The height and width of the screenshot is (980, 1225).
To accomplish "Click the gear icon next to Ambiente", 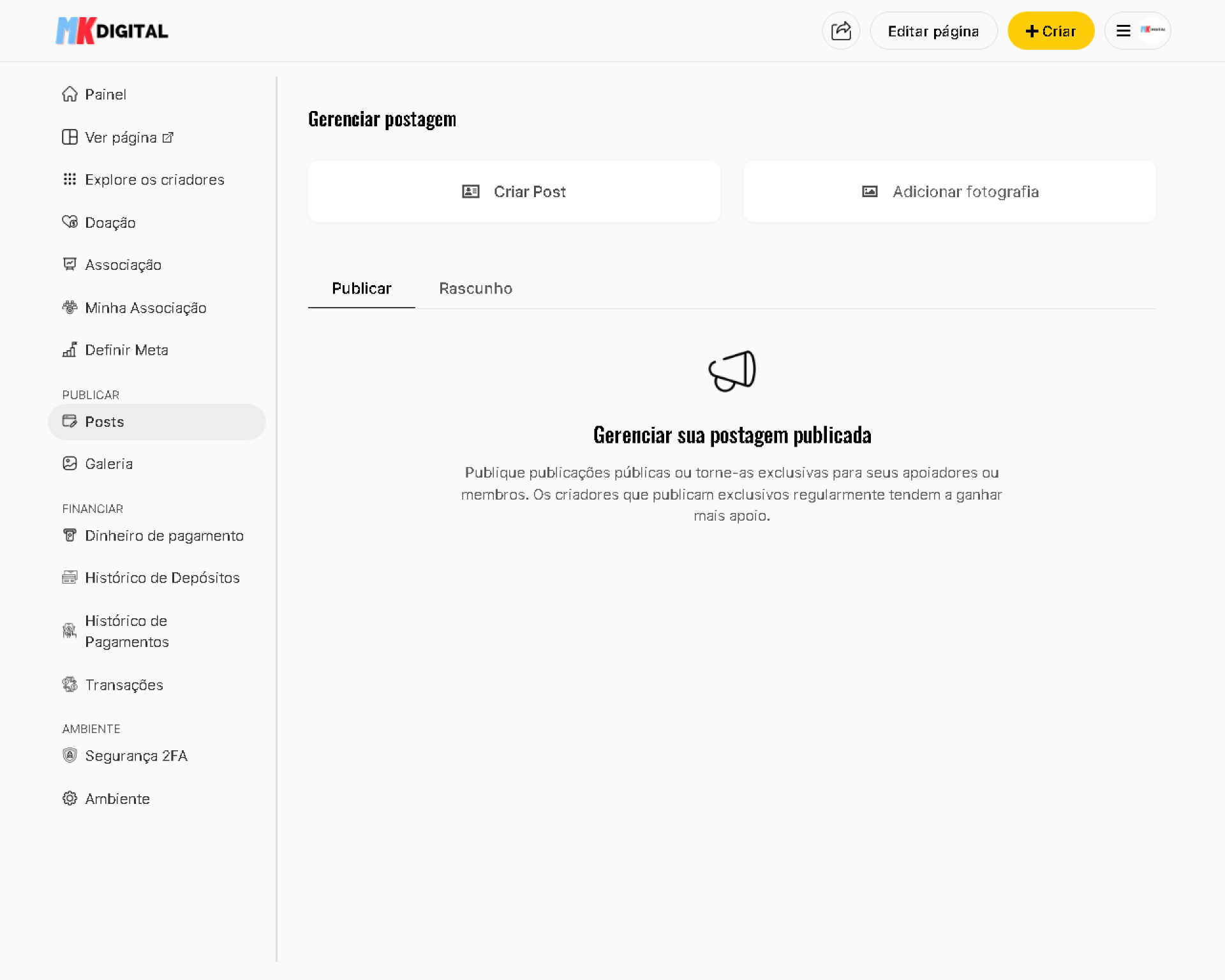I will click(70, 798).
